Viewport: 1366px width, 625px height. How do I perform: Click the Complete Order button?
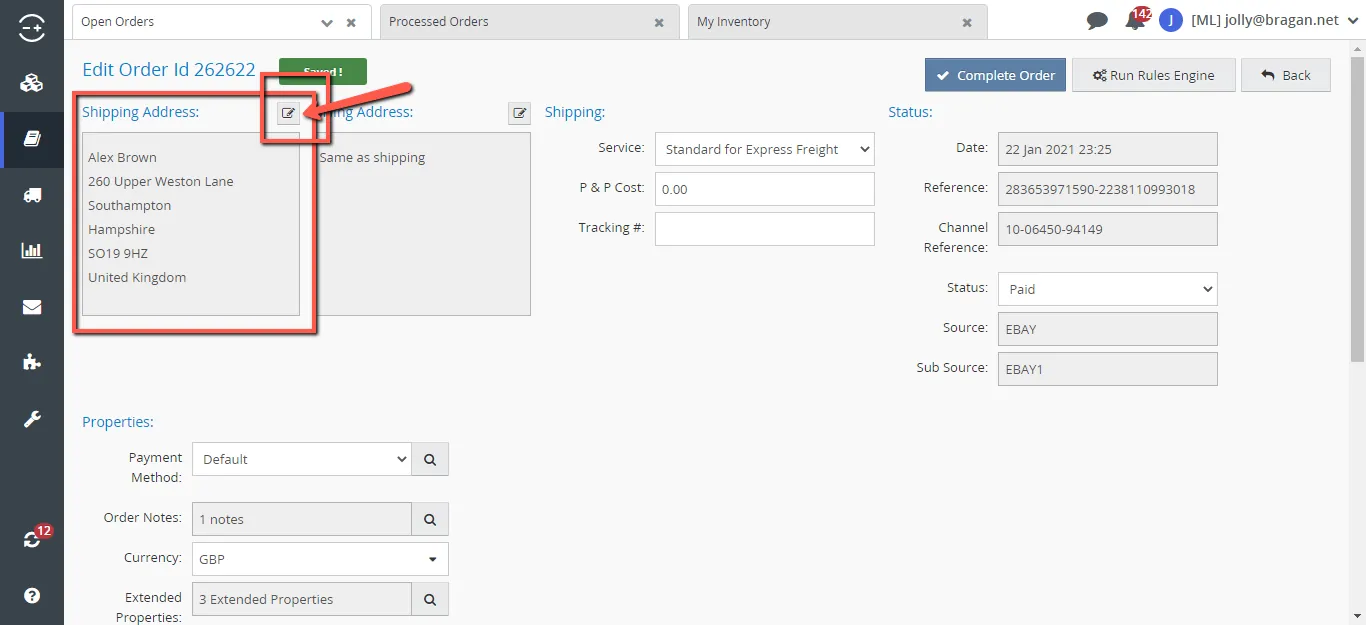(995, 75)
